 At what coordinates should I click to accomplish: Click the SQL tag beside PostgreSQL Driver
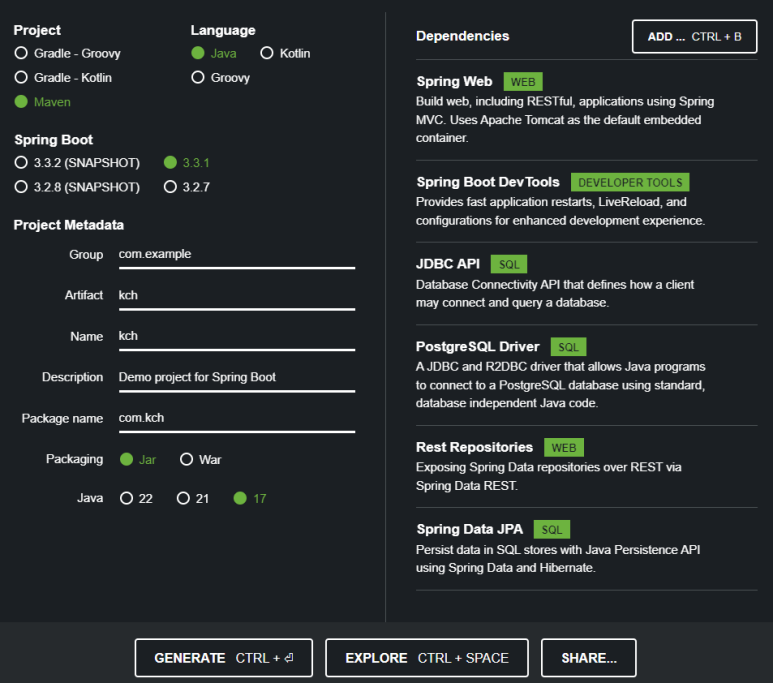(568, 347)
